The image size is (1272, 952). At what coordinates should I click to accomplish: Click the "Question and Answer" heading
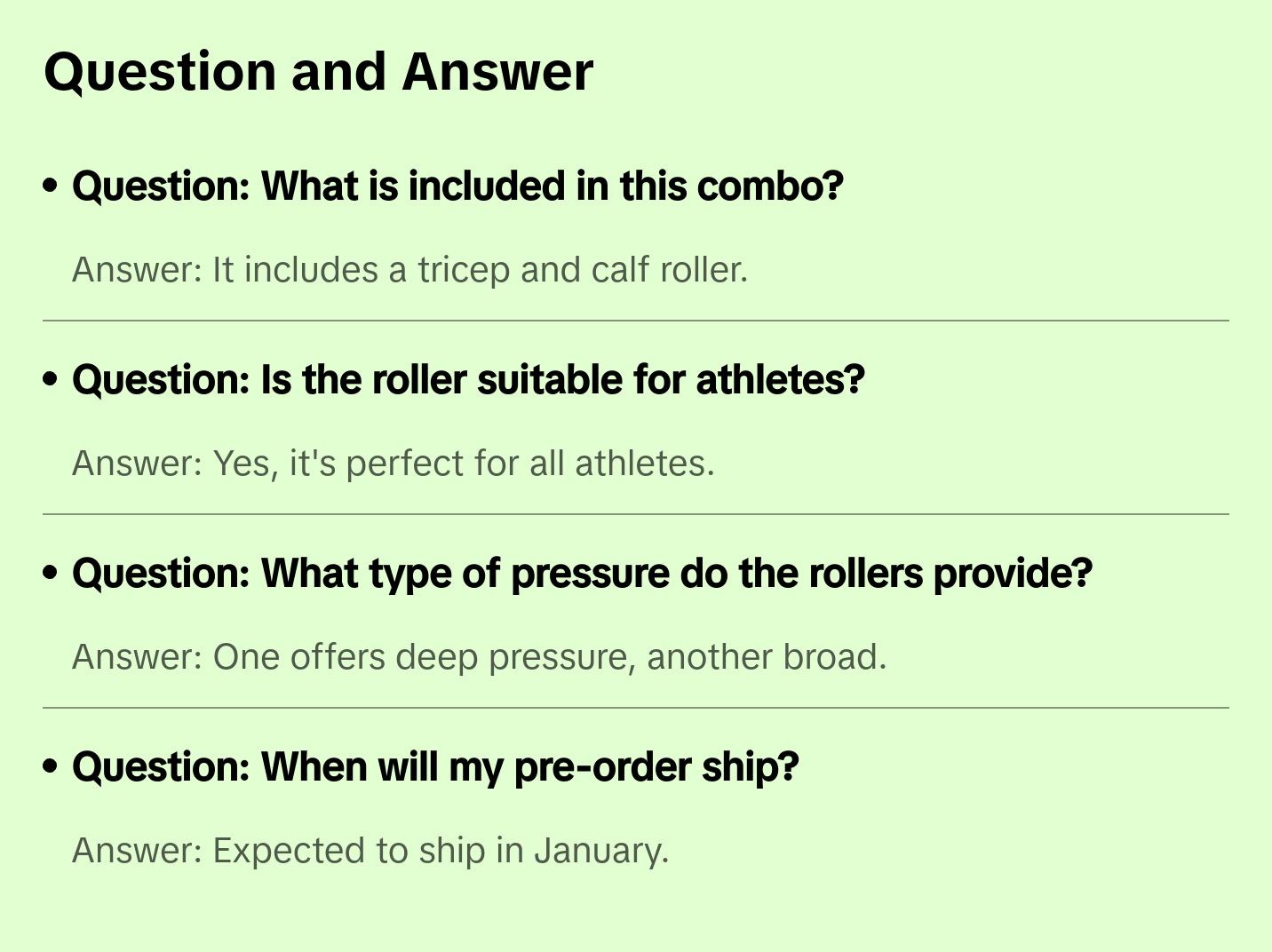[x=318, y=72]
